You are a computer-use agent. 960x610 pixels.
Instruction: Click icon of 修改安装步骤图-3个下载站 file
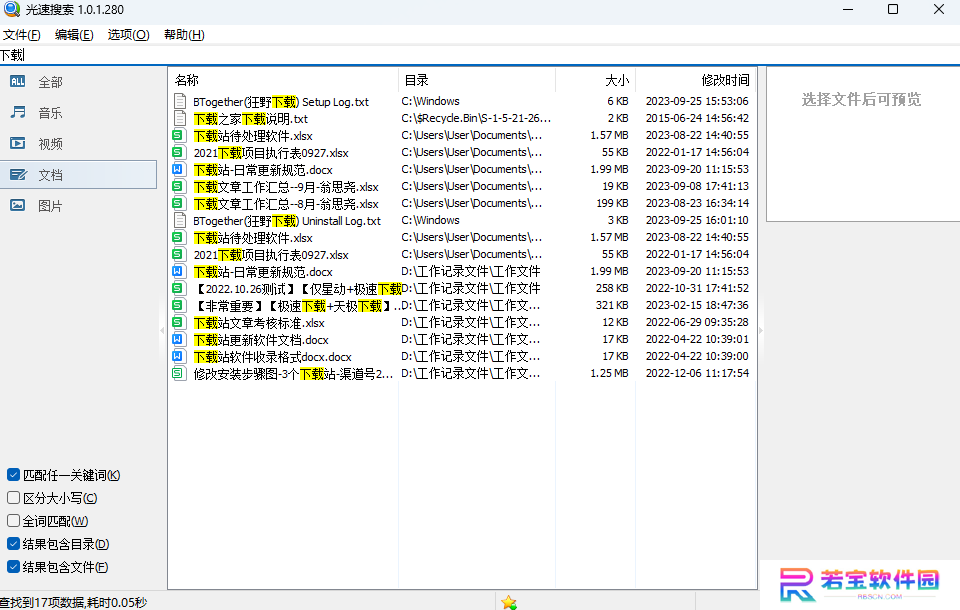pos(178,374)
